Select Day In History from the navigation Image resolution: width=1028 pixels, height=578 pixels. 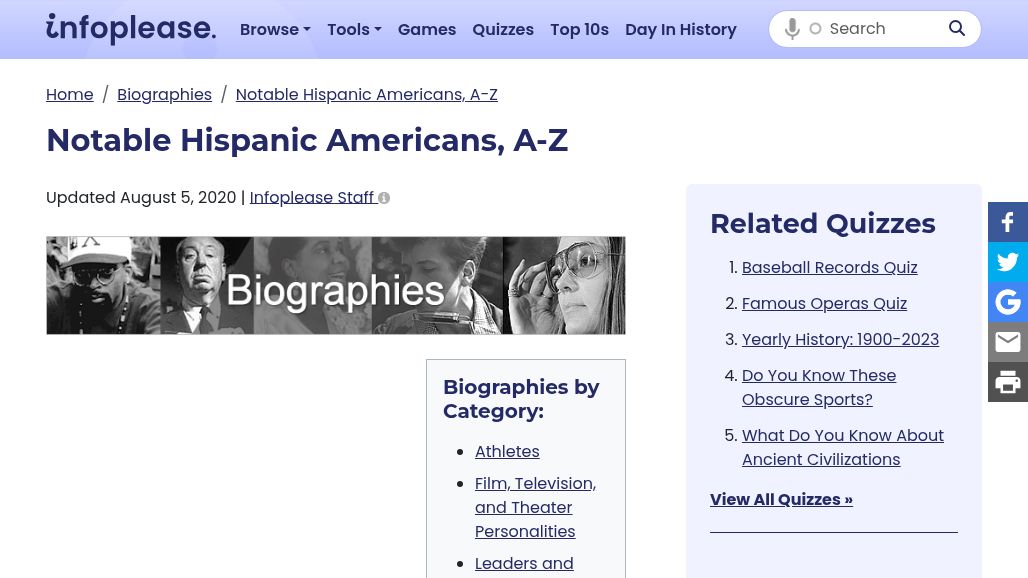(680, 29)
